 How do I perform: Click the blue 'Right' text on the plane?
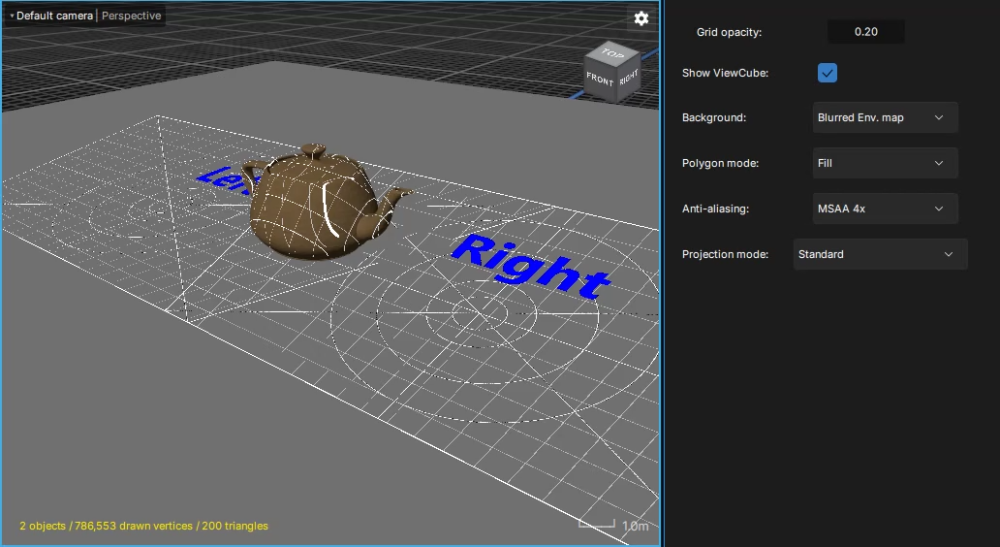pos(530,266)
